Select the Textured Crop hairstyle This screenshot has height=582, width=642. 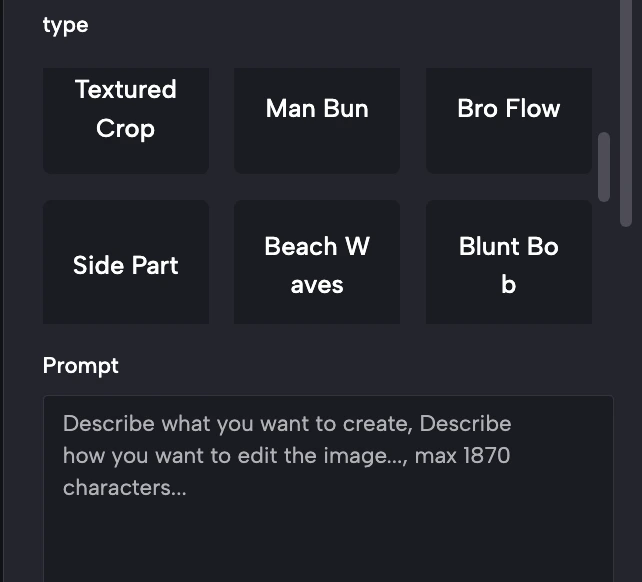click(126, 120)
